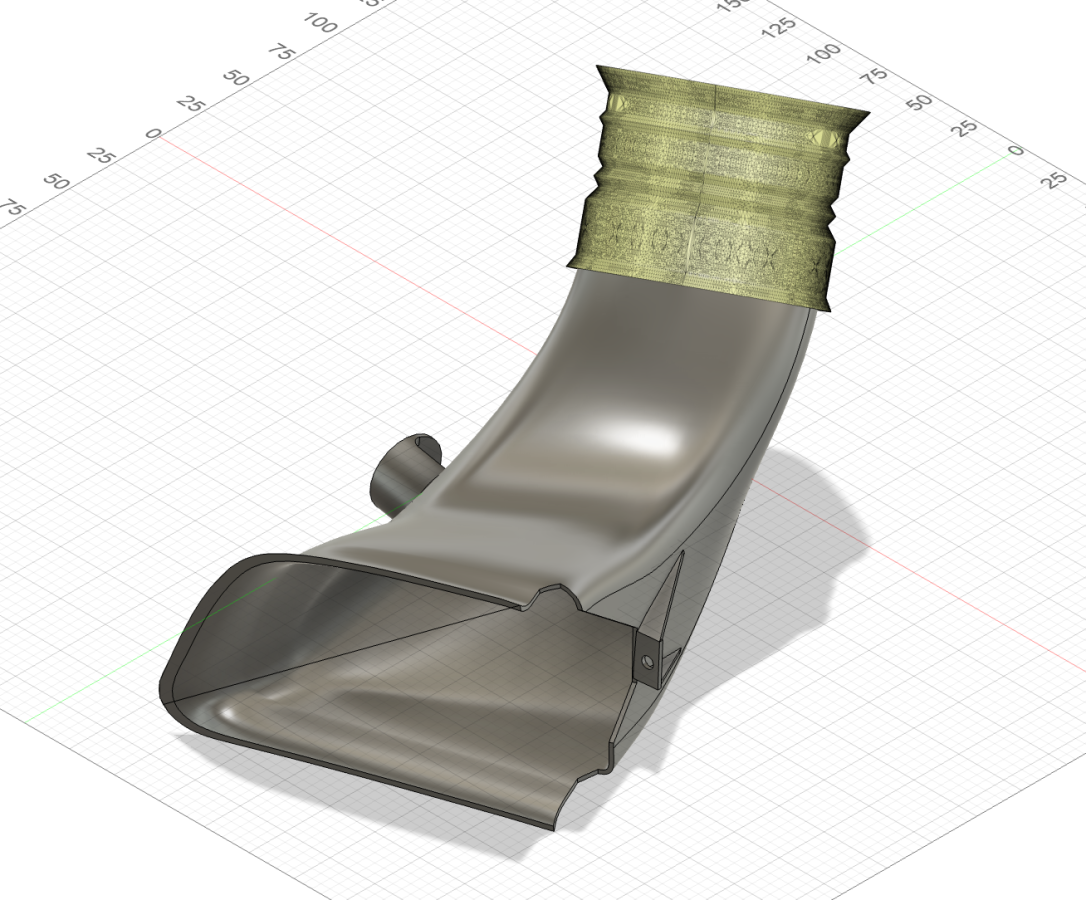Viewport: 1086px width, 900px height.
Task: Pick the round hole in the mounting tab
Action: pos(649,661)
